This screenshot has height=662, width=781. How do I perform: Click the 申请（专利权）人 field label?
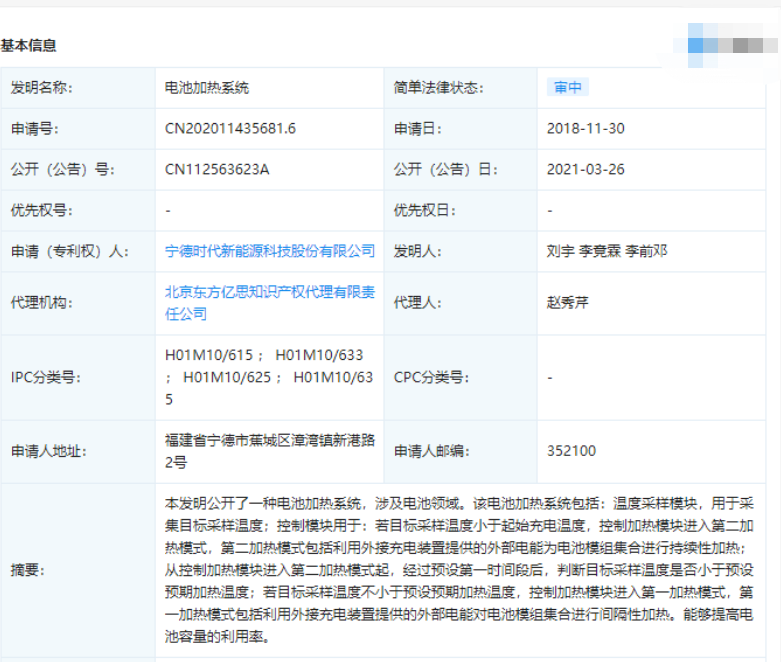click(x=70, y=251)
